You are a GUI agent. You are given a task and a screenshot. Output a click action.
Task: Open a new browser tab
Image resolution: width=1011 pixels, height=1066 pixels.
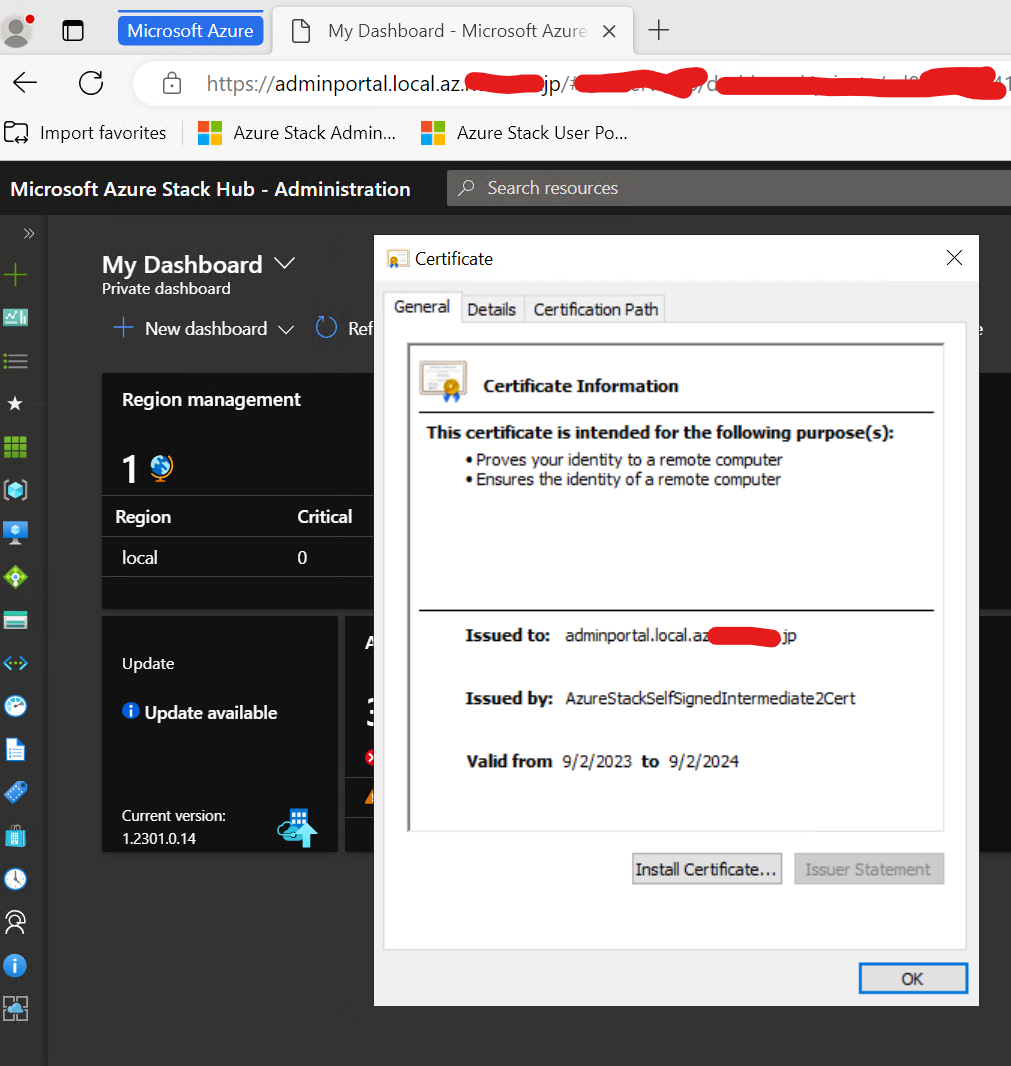[x=658, y=31]
